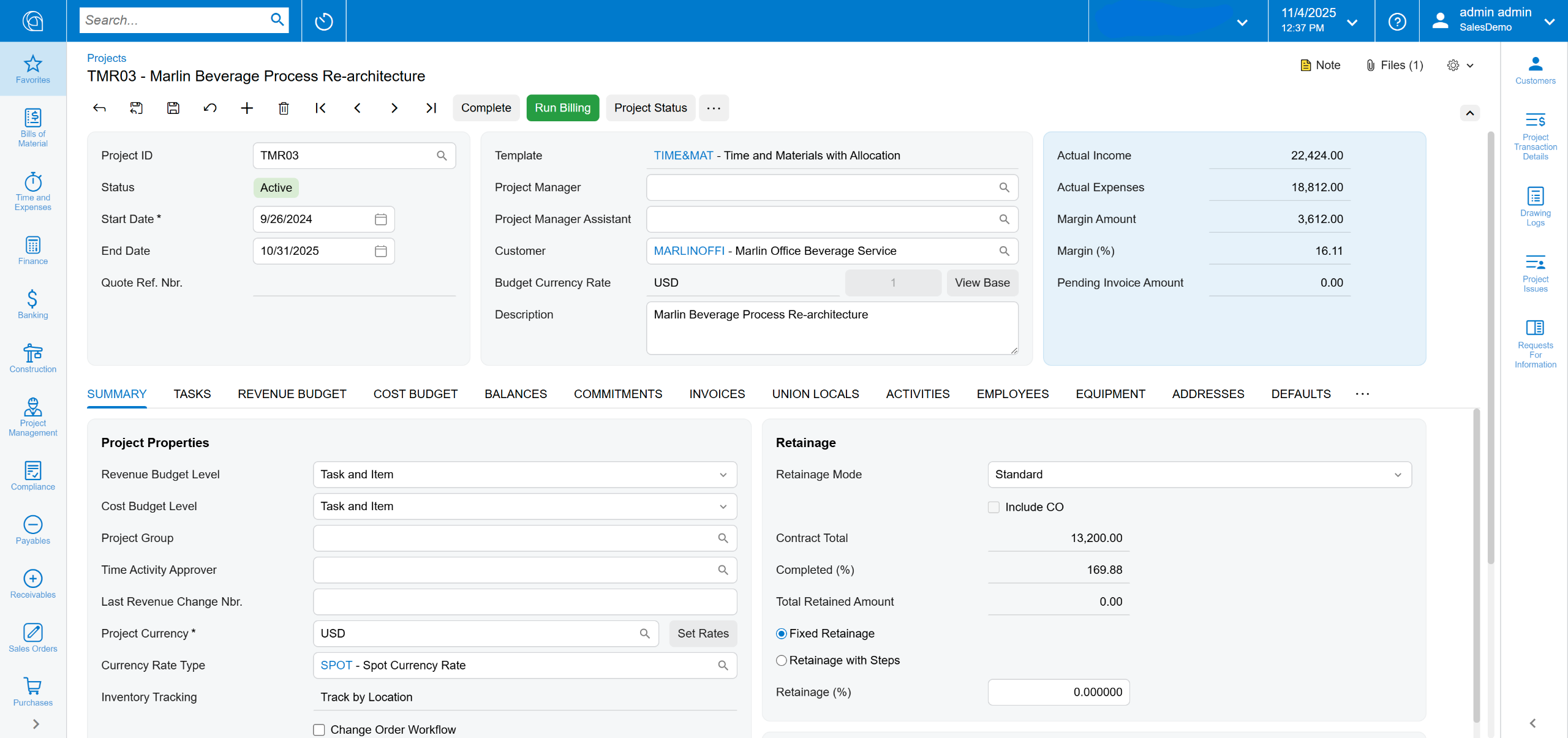Open Construction workspace in sidebar

(x=33, y=358)
